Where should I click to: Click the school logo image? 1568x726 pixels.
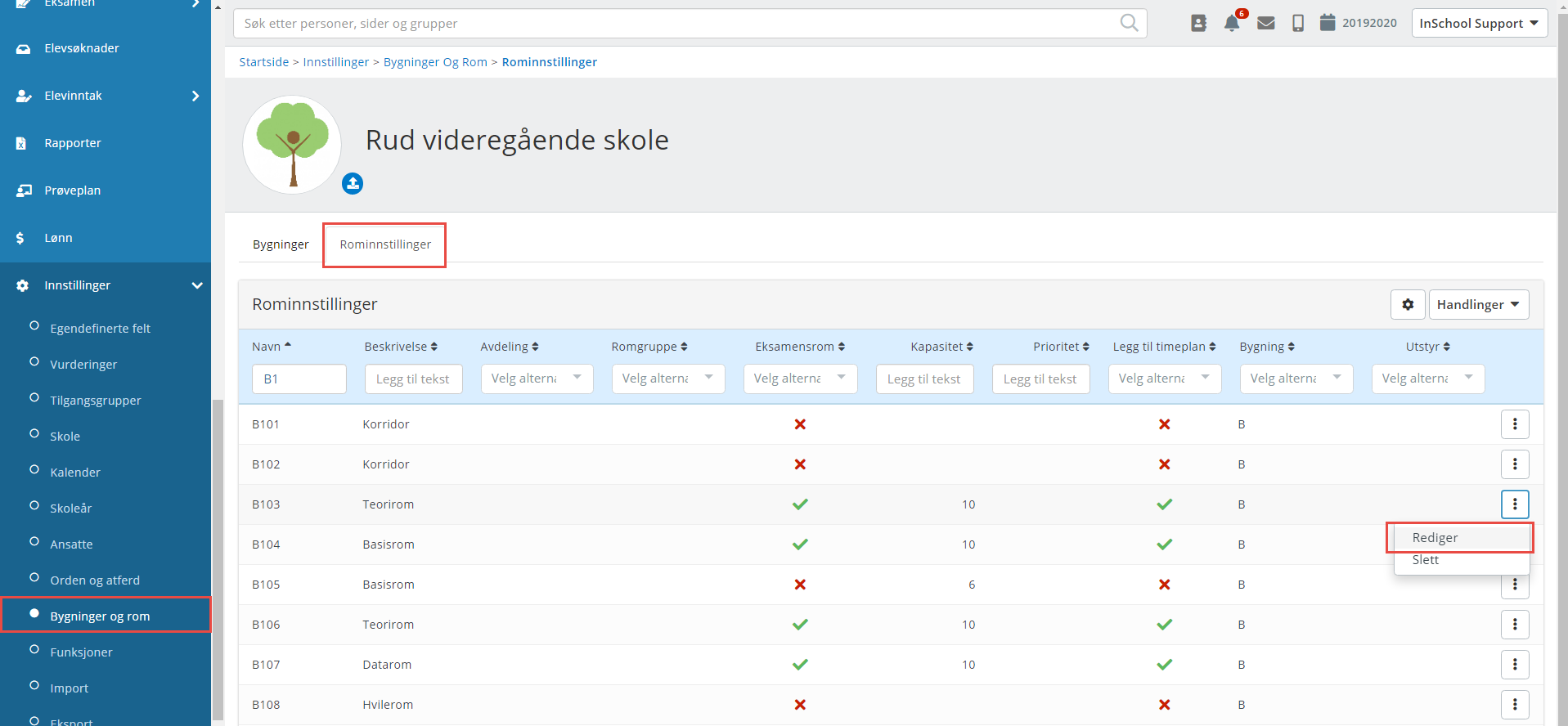pyautogui.click(x=292, y=145)
